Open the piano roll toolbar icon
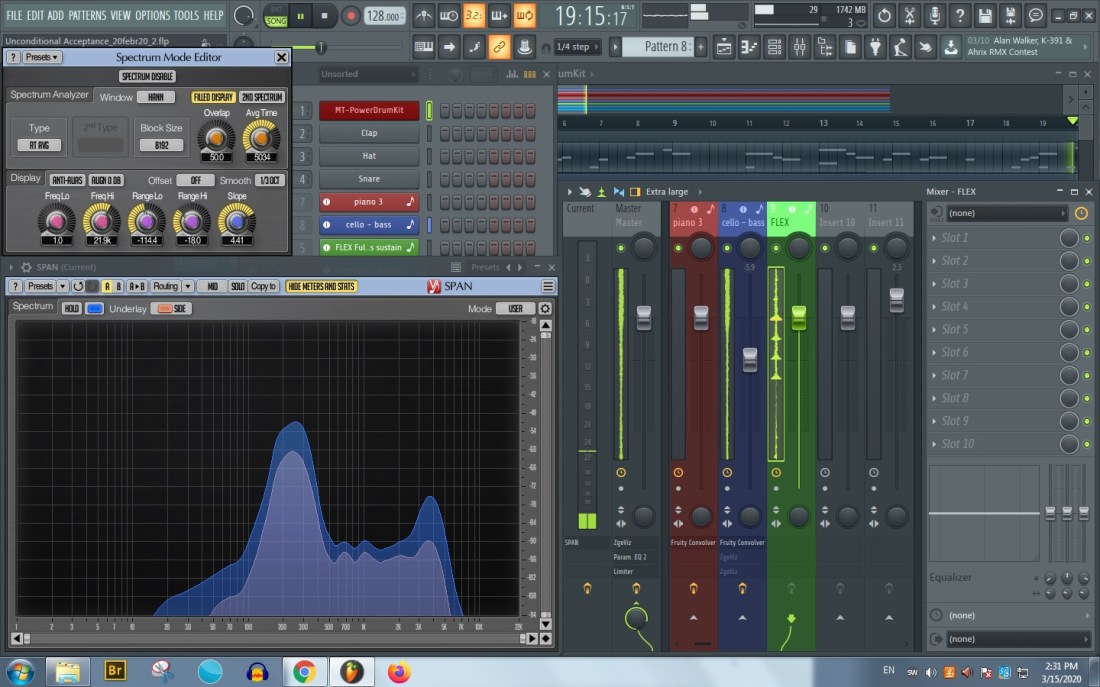1100x687 pixels. pyautogui.click(x=749, y=47)
